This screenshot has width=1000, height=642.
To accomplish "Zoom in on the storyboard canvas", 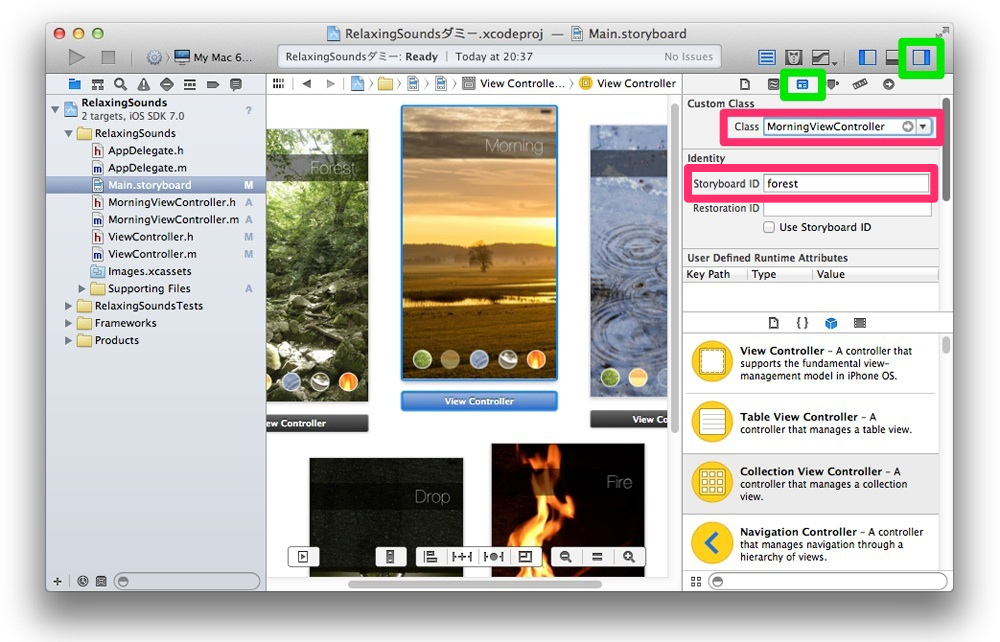I will coord(628,557).
